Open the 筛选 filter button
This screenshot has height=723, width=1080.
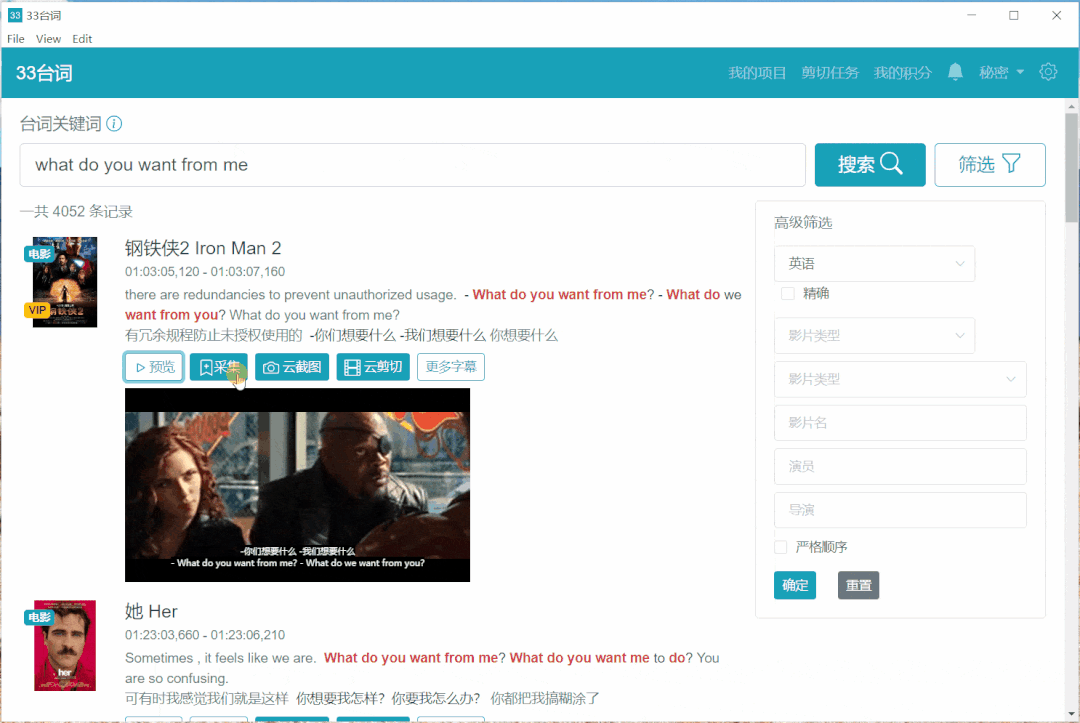[990, 165]
